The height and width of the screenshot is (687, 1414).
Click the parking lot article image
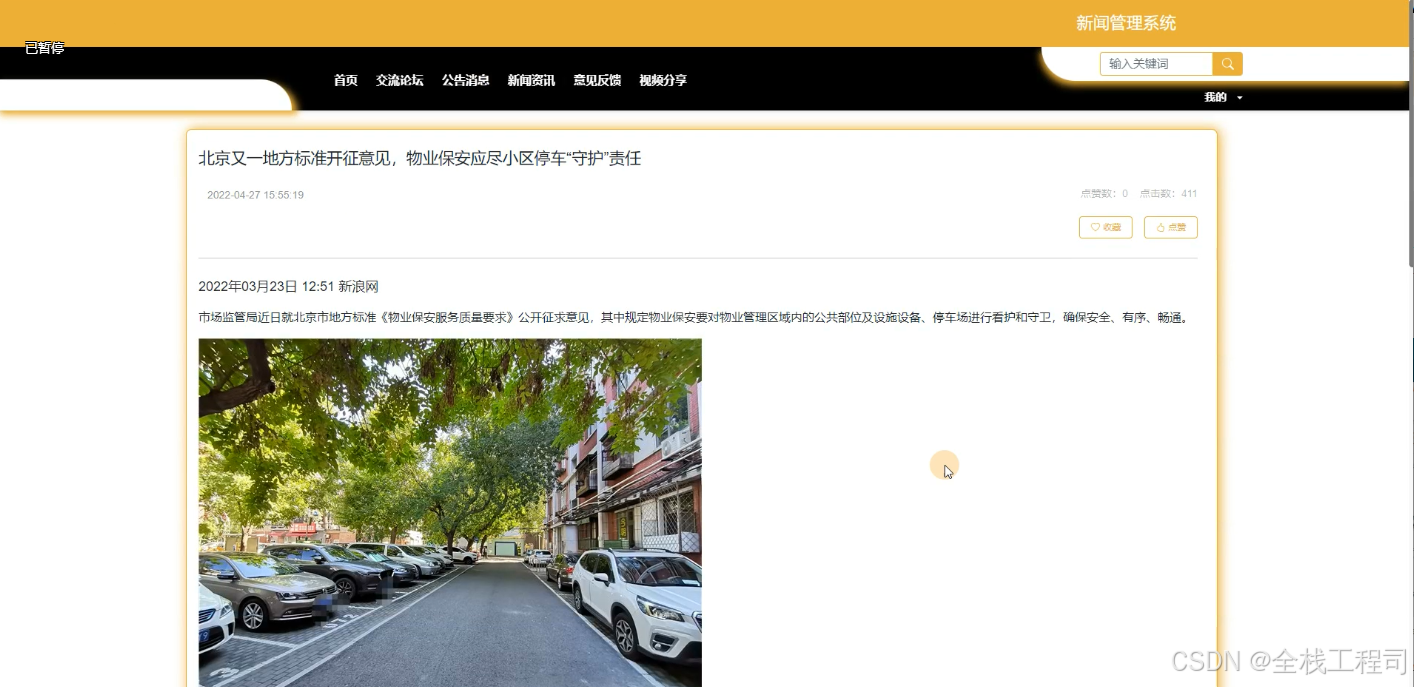[450, 512]
